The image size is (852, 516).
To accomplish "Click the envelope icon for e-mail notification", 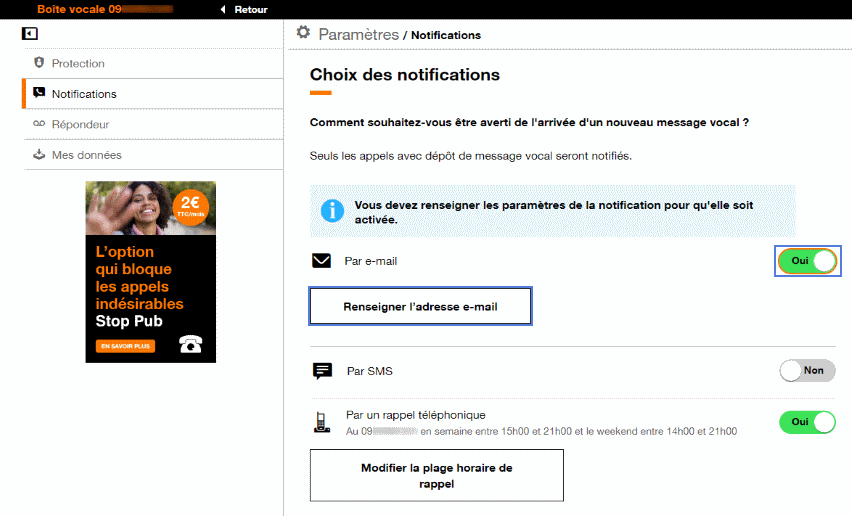I will [321, 261].
